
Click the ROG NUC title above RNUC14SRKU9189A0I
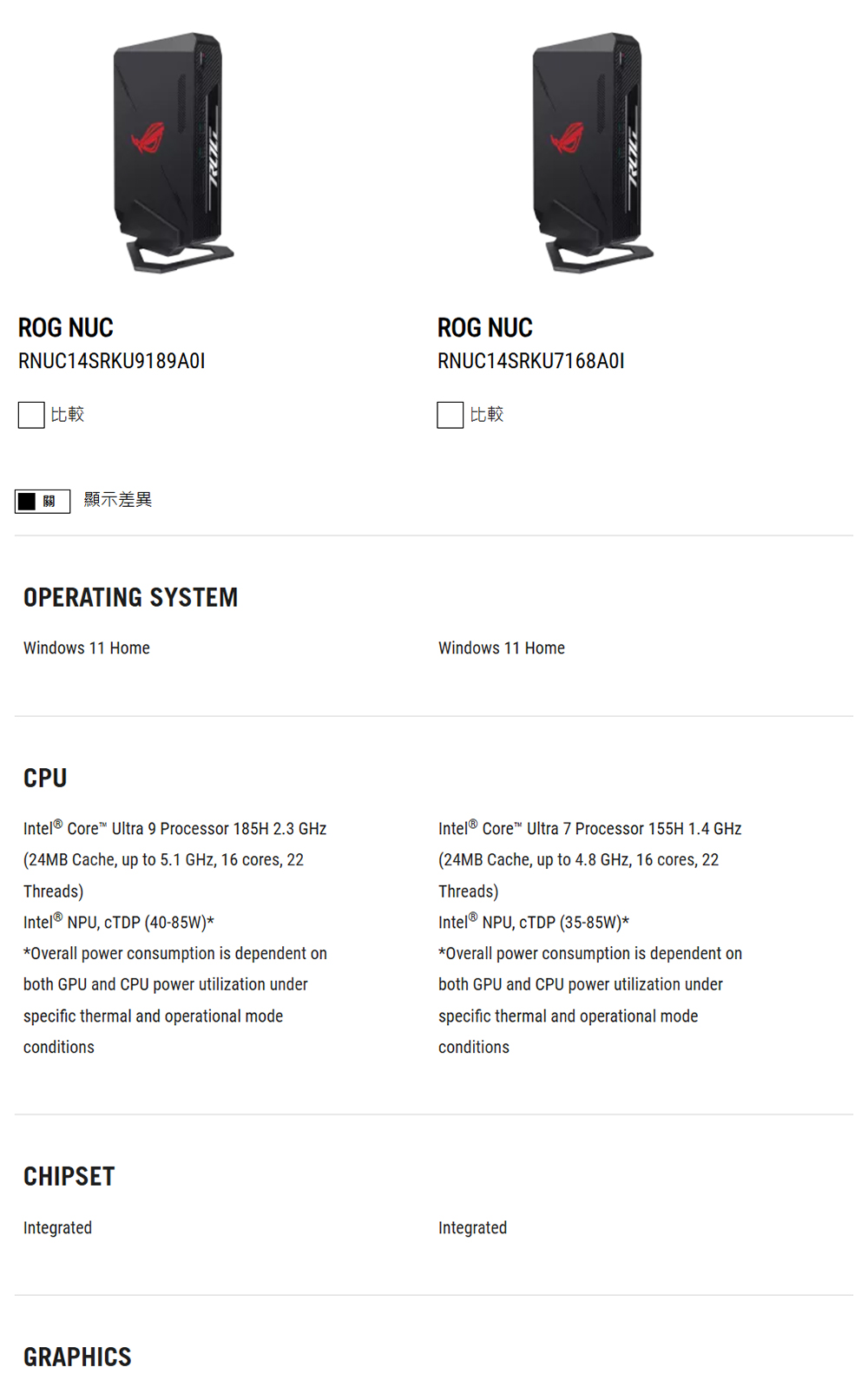[x=66, y=328]
